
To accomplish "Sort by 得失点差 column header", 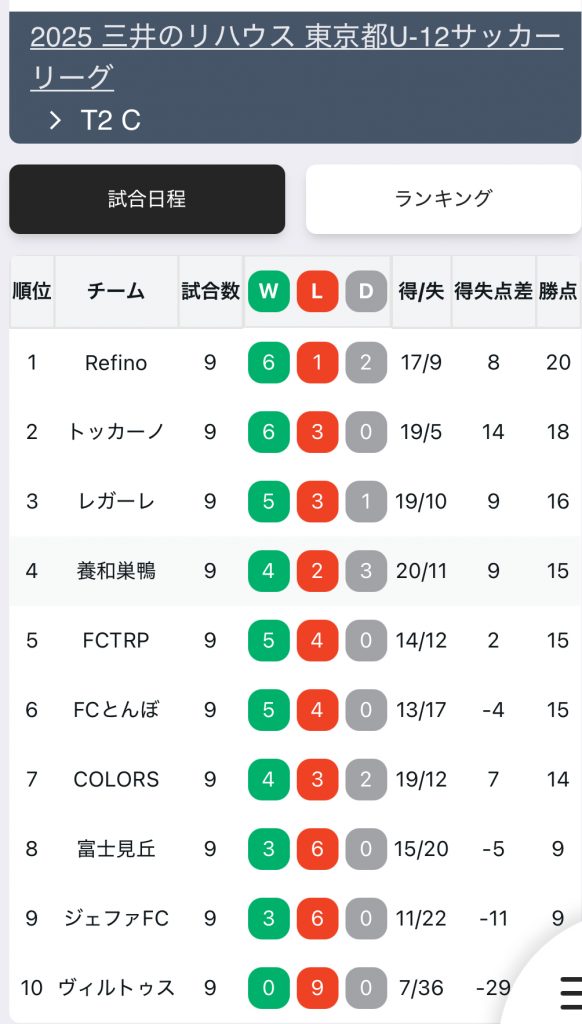I will (x=493, y=291).
